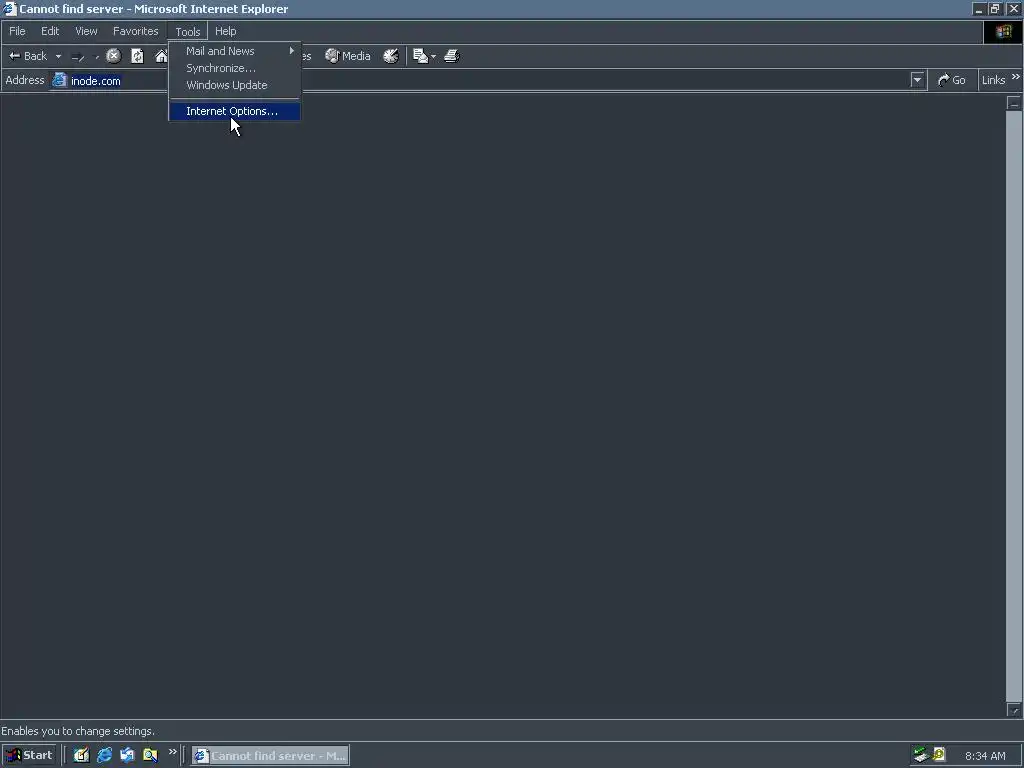Open the History toolbar icon
This screenshot has height=768, width=1024.
391,56
